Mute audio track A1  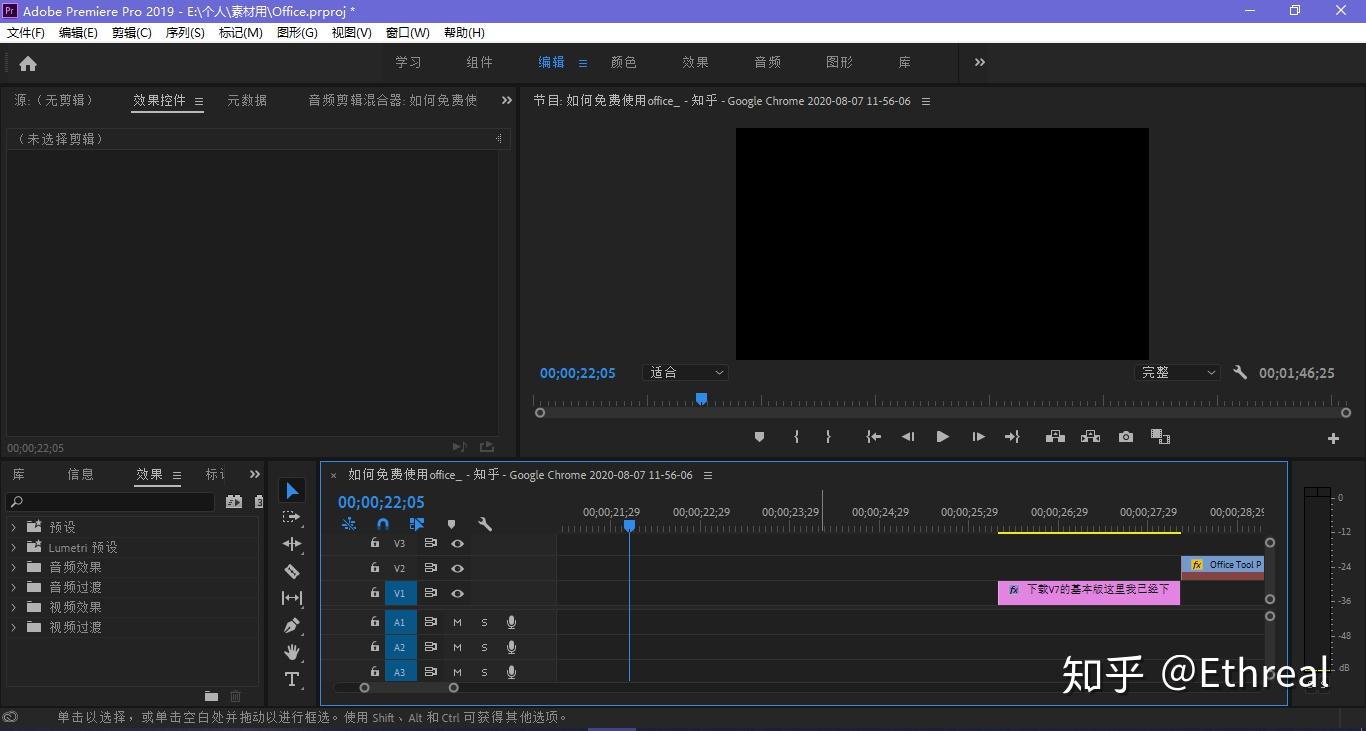[x=457, y=622]
